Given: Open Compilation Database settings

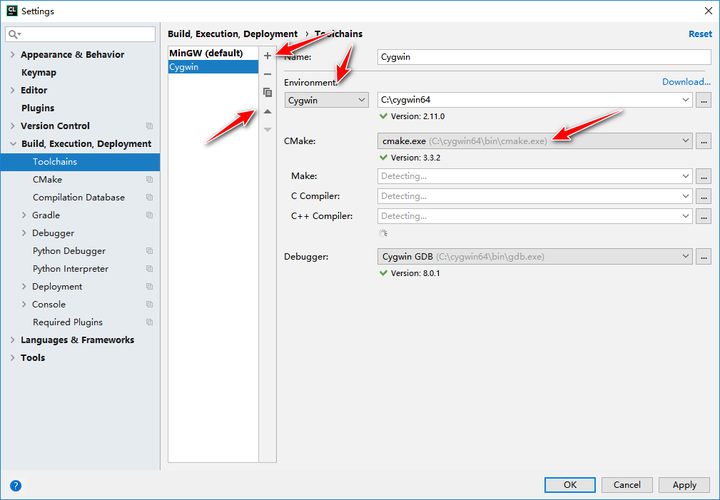Looking at the screenshot, I should 79,197.
